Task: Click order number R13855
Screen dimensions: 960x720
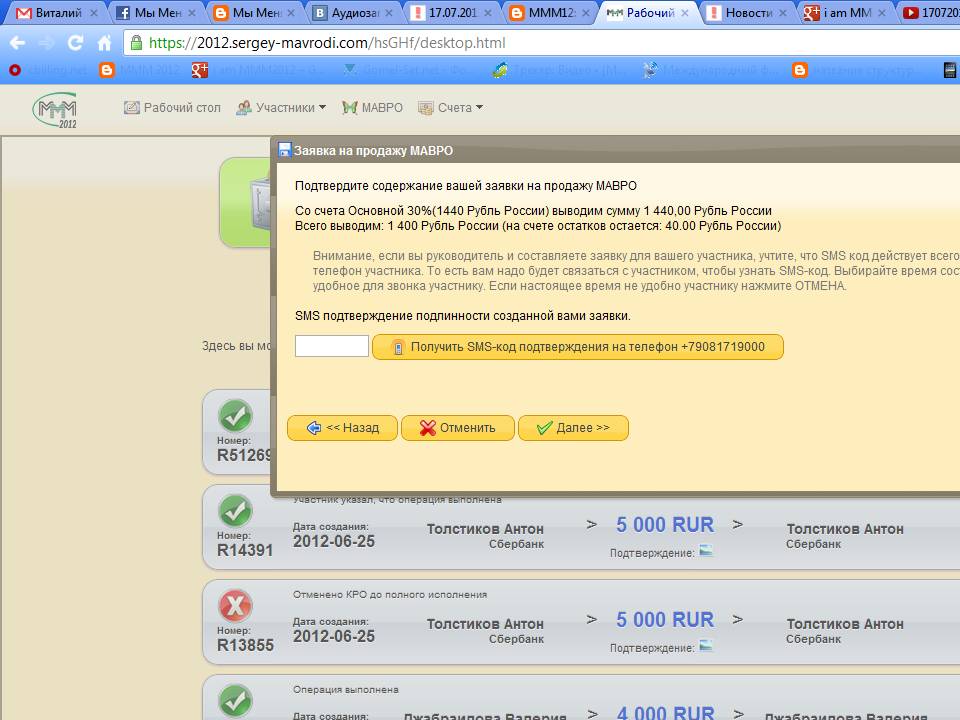Action: [245, 645]
